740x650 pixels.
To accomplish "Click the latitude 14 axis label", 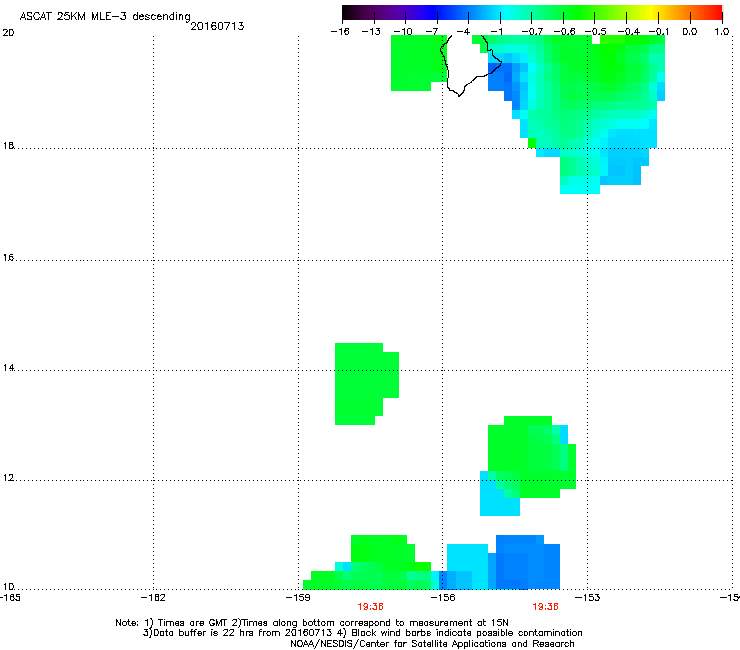I will [8, 367].
